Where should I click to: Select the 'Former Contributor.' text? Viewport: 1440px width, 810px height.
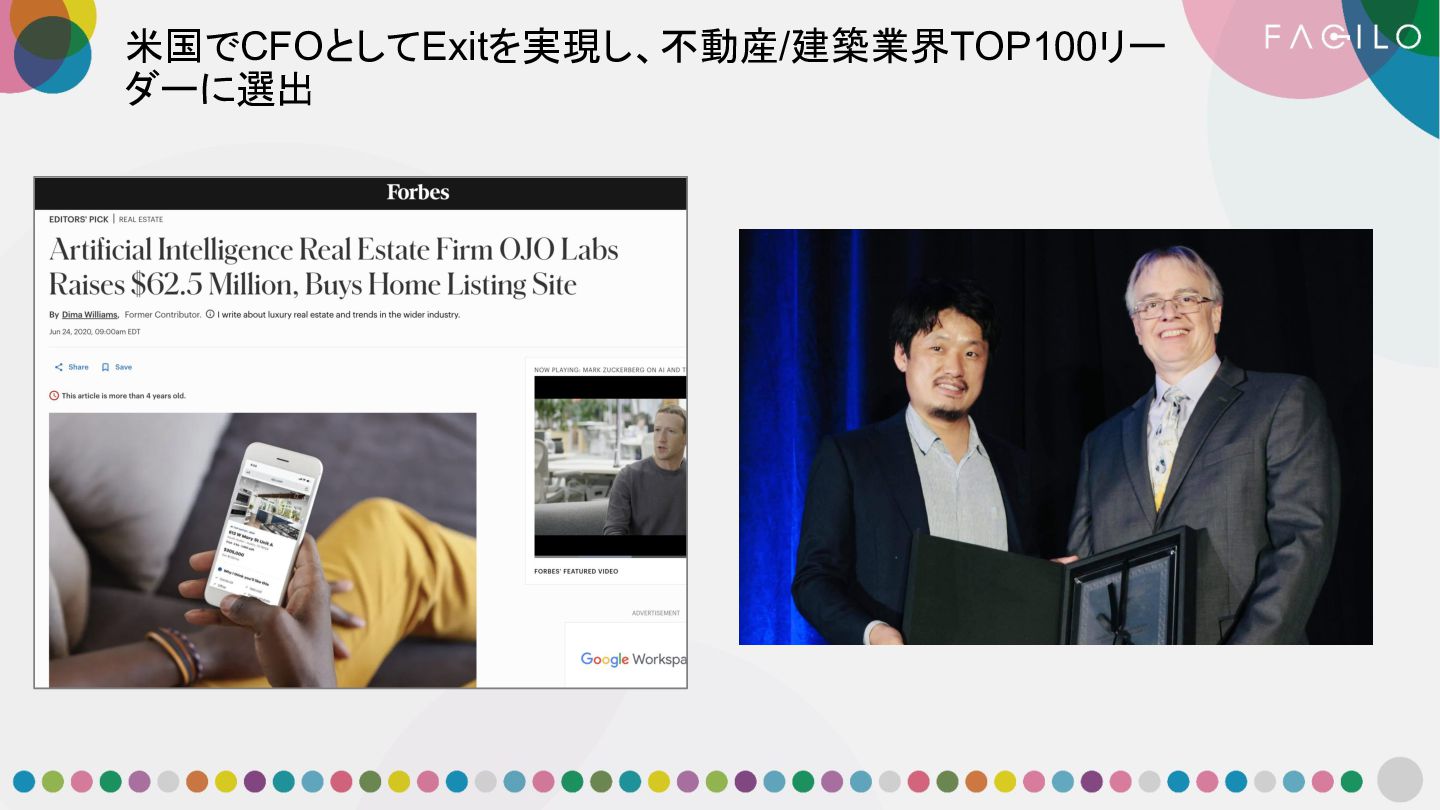pyautogui.click(x=162, y=314)
